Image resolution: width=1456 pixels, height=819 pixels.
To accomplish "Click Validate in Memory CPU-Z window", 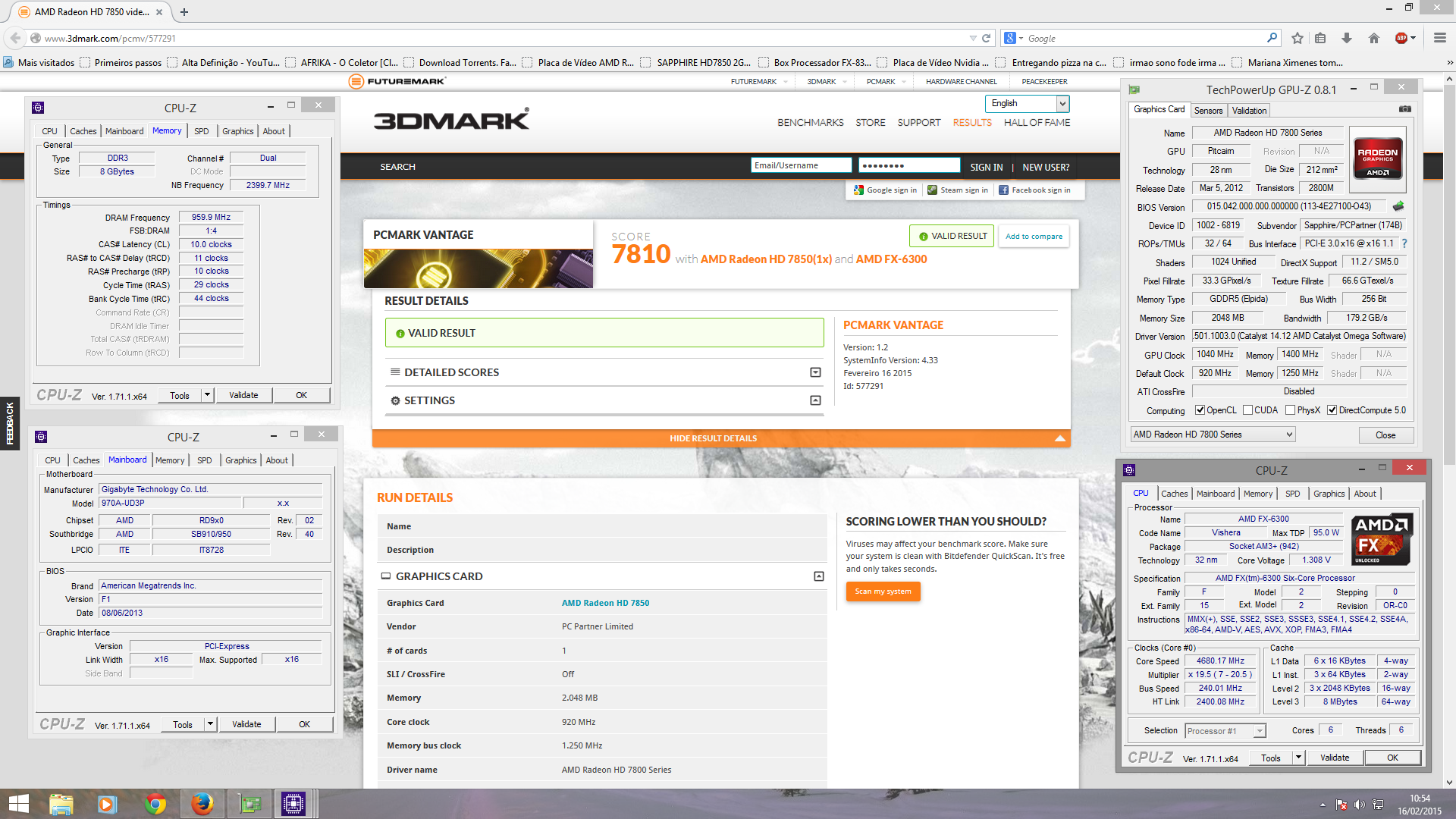I will [243, 395].
